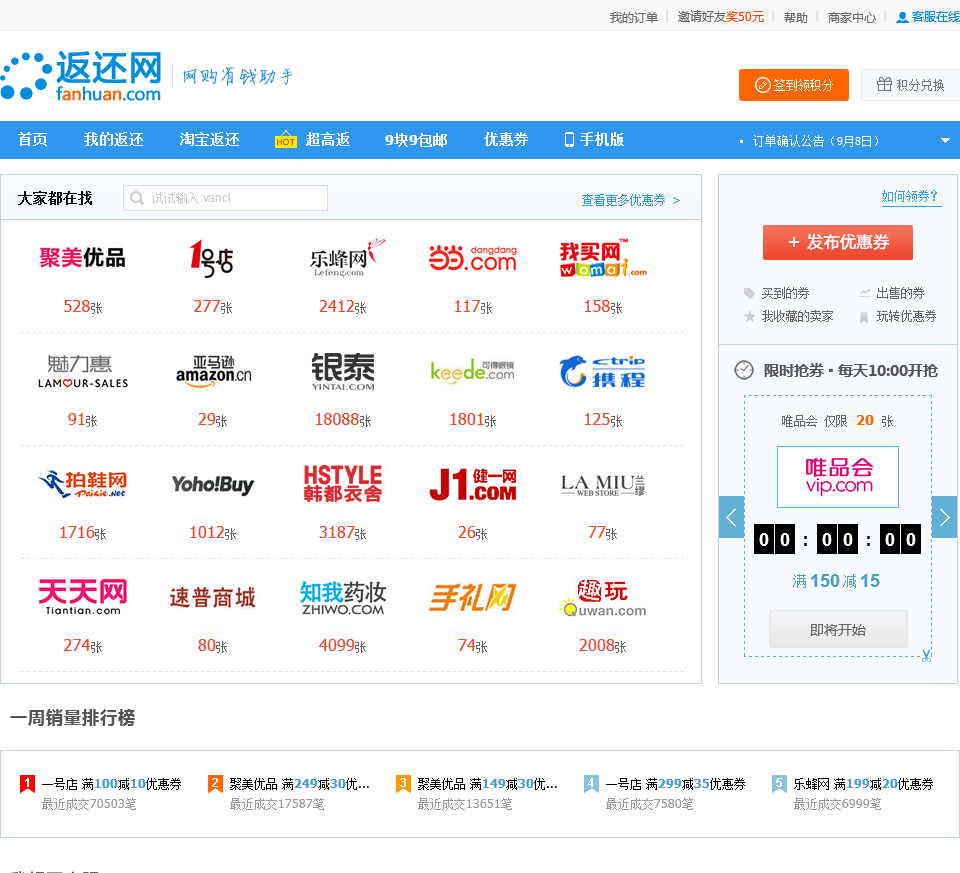
Task: Show next flash coupon with right arrow
Action: point(944,517)
